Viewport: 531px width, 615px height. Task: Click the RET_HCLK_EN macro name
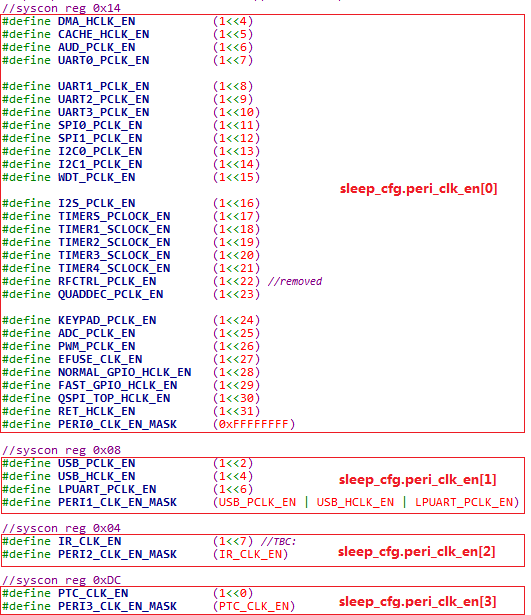pos(96,411)
